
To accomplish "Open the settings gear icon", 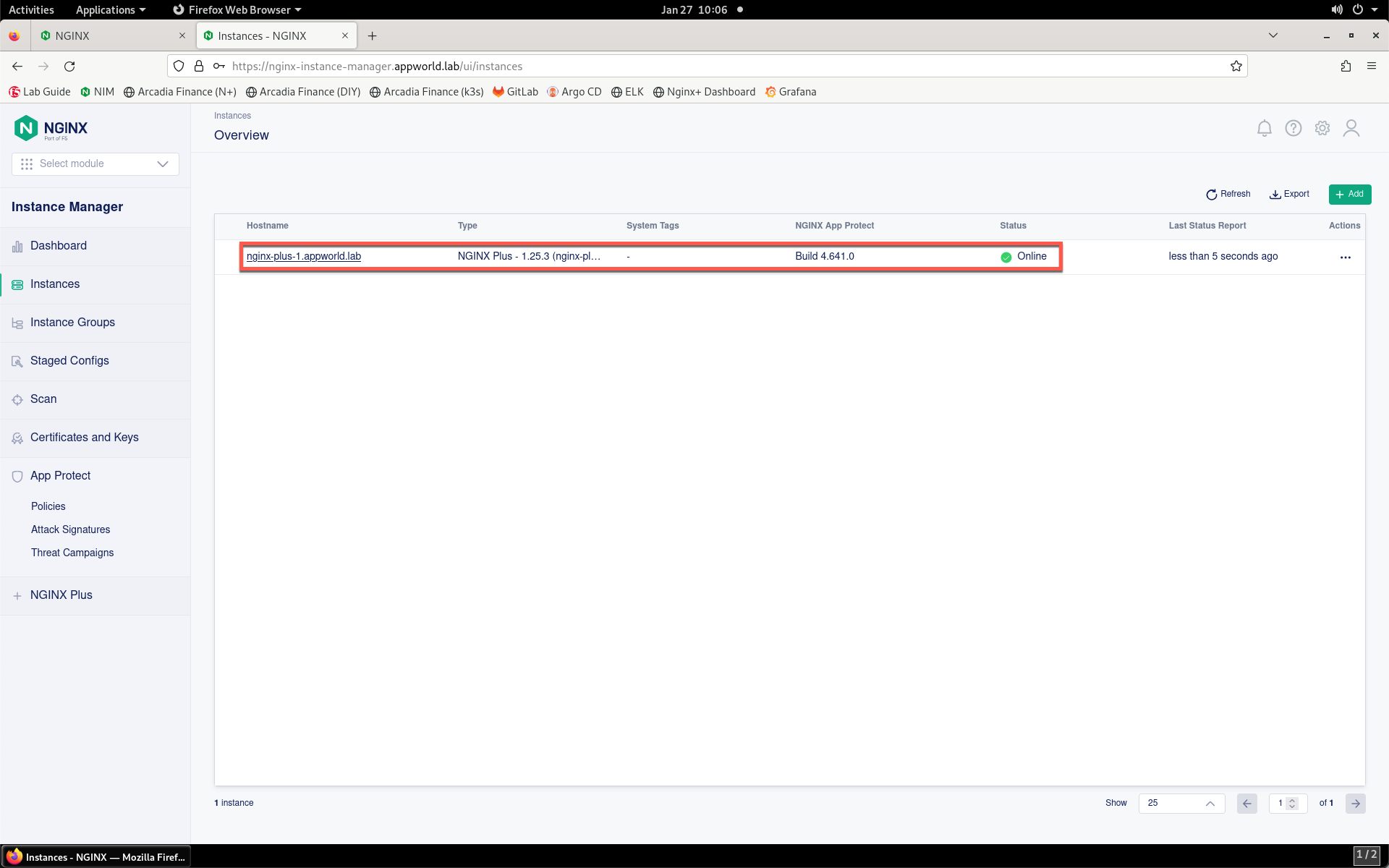I will [x=1322, y=128].
